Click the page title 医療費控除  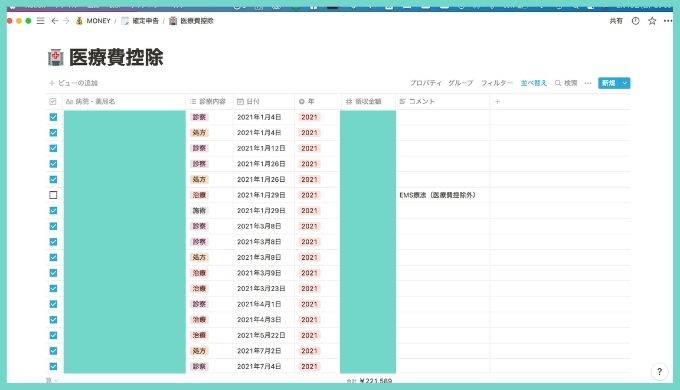[x=116, y=57]
